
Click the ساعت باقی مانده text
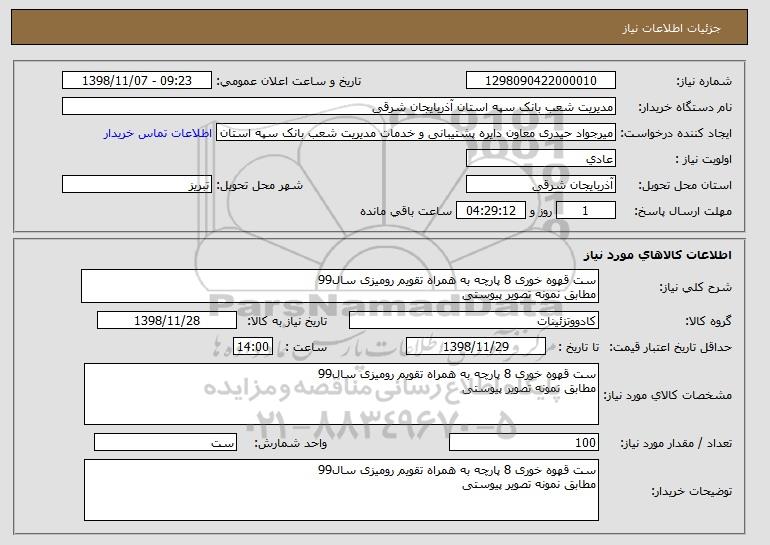[406, 212]
